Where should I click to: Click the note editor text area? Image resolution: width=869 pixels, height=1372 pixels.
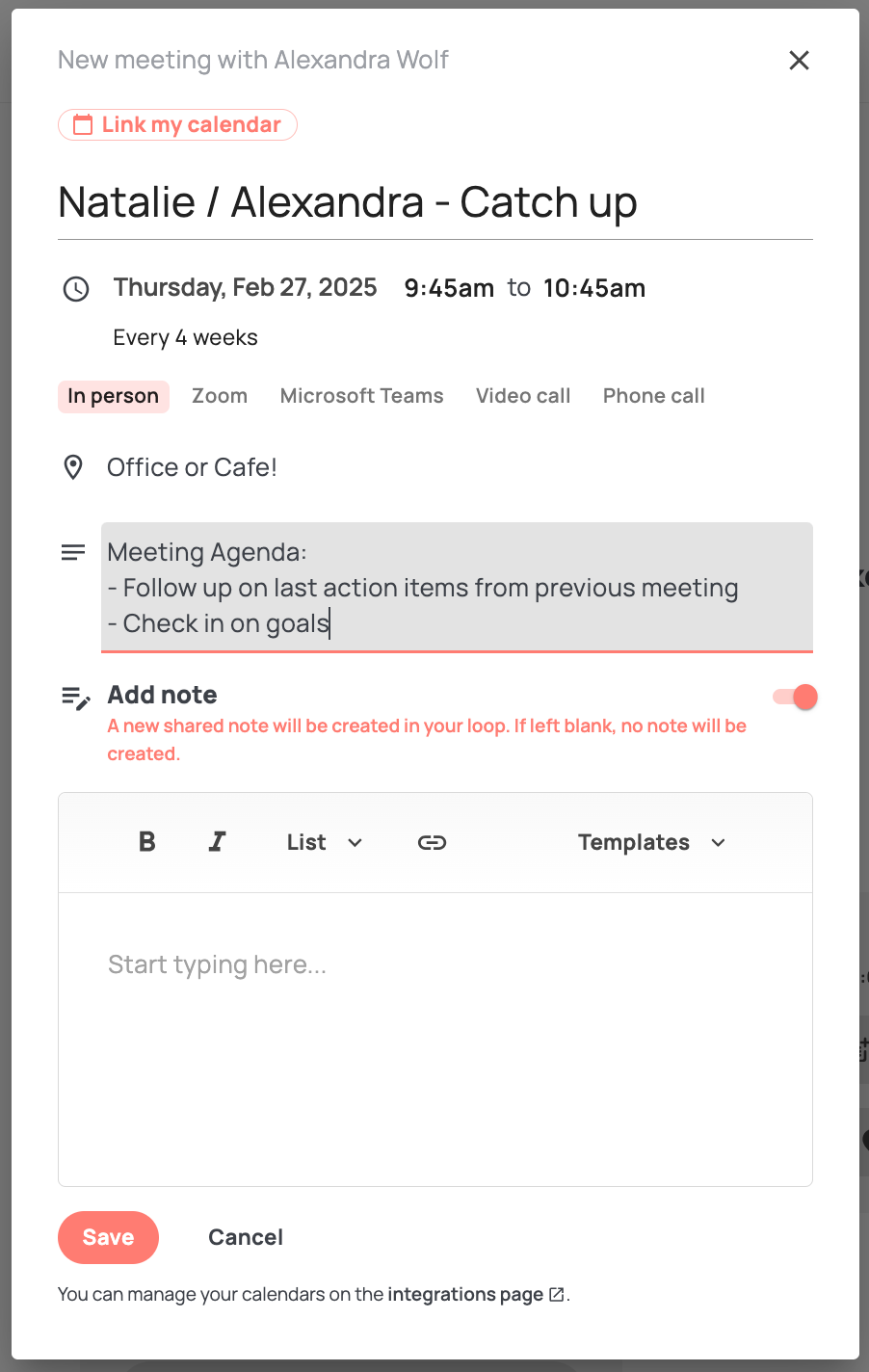[435, 1039]
